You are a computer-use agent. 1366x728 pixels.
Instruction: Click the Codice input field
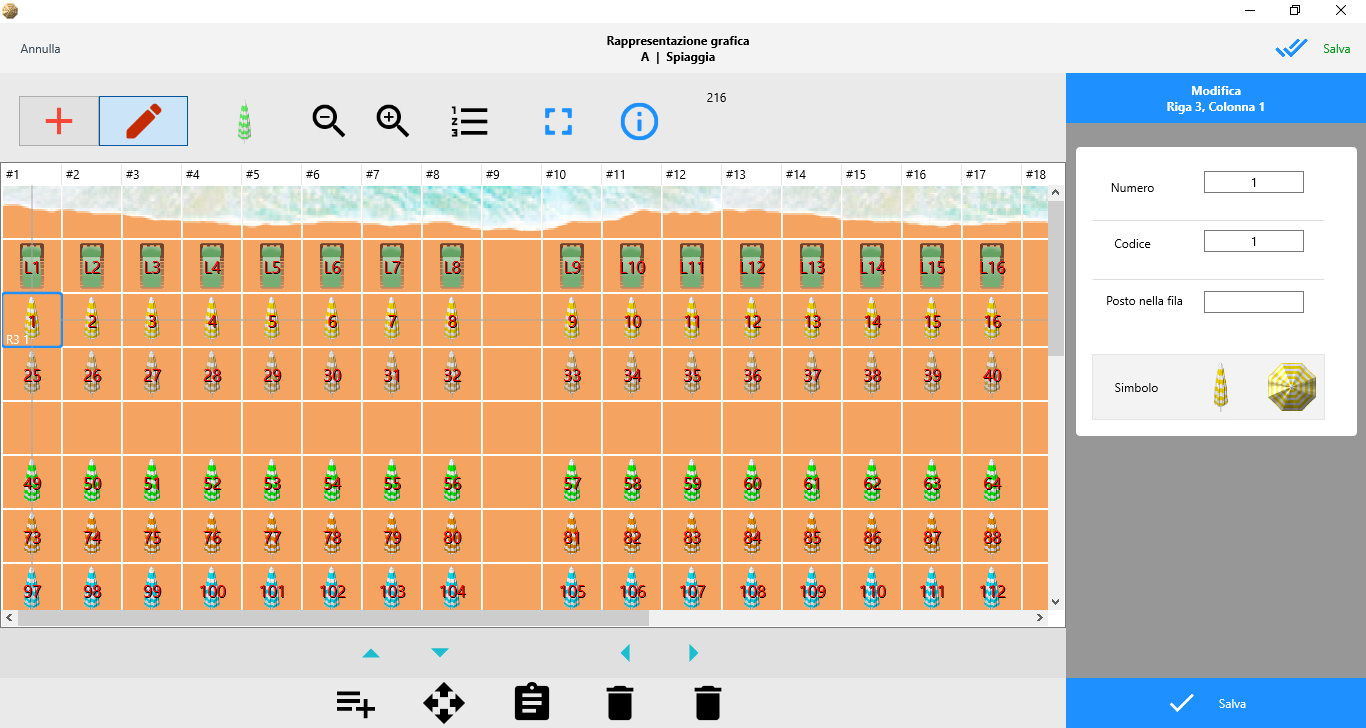[1254, 241]
